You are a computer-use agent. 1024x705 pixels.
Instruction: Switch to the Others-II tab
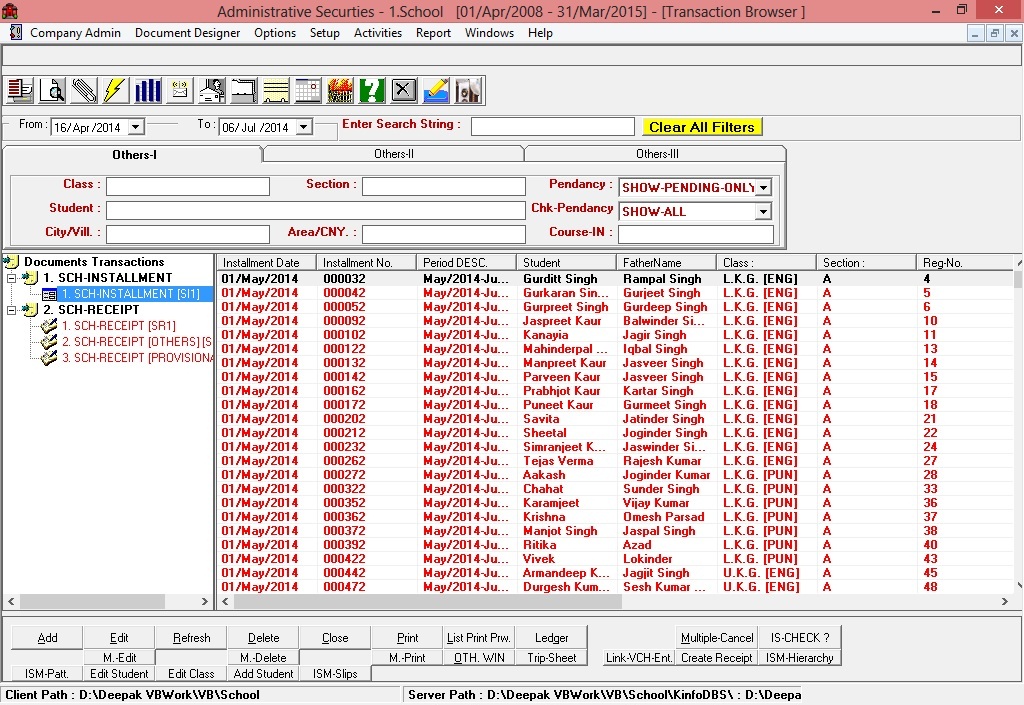pos(393,154)
